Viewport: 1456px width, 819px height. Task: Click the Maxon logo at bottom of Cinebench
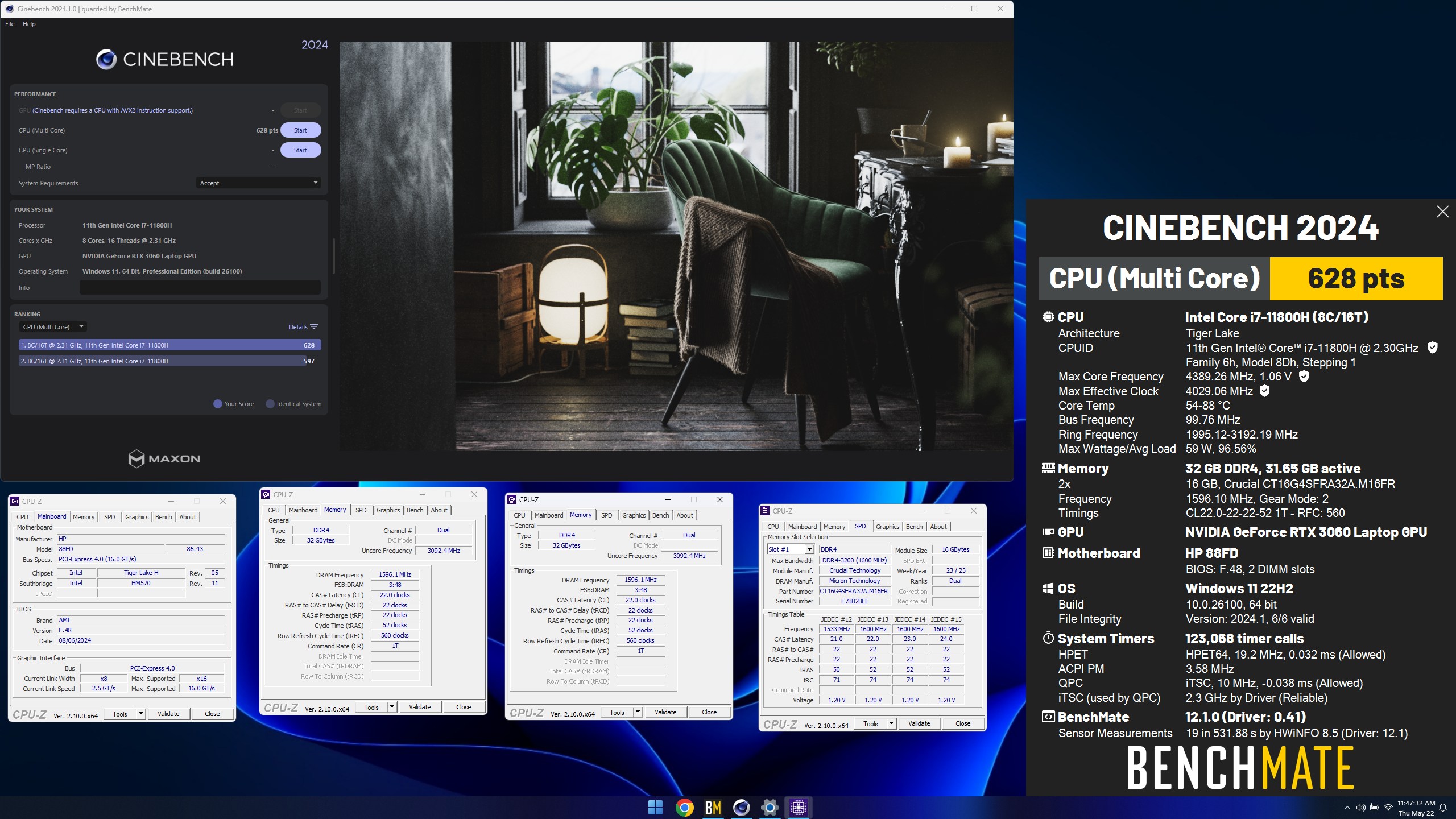coord(164,458)
